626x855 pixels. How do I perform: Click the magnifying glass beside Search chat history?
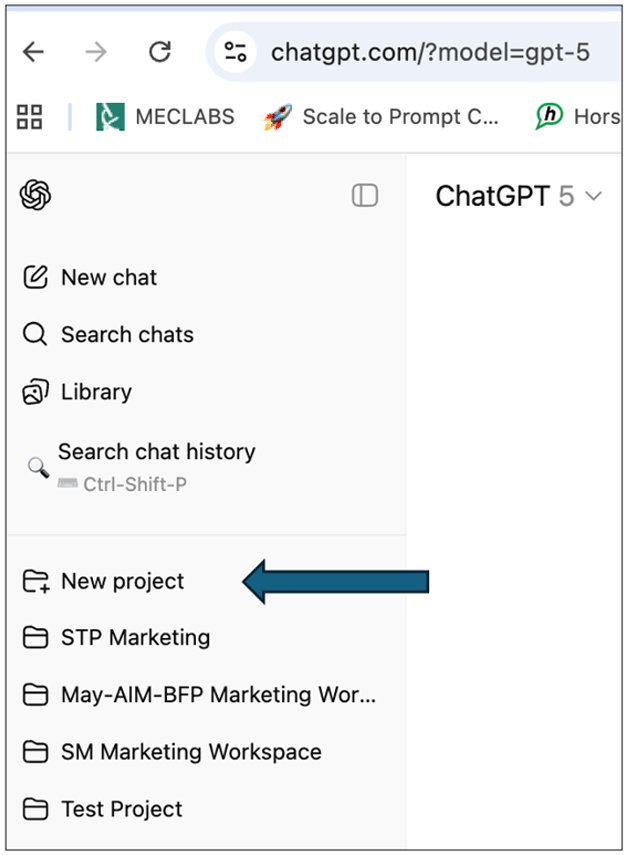(x=38, y=467)
